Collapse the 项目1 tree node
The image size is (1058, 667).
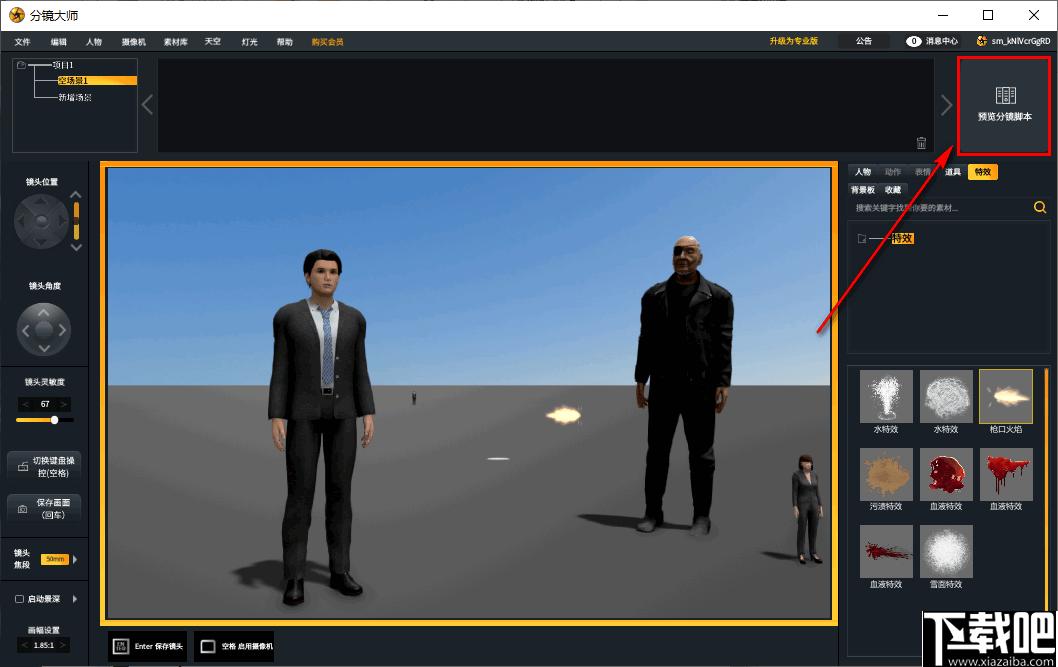click(21, 65)
